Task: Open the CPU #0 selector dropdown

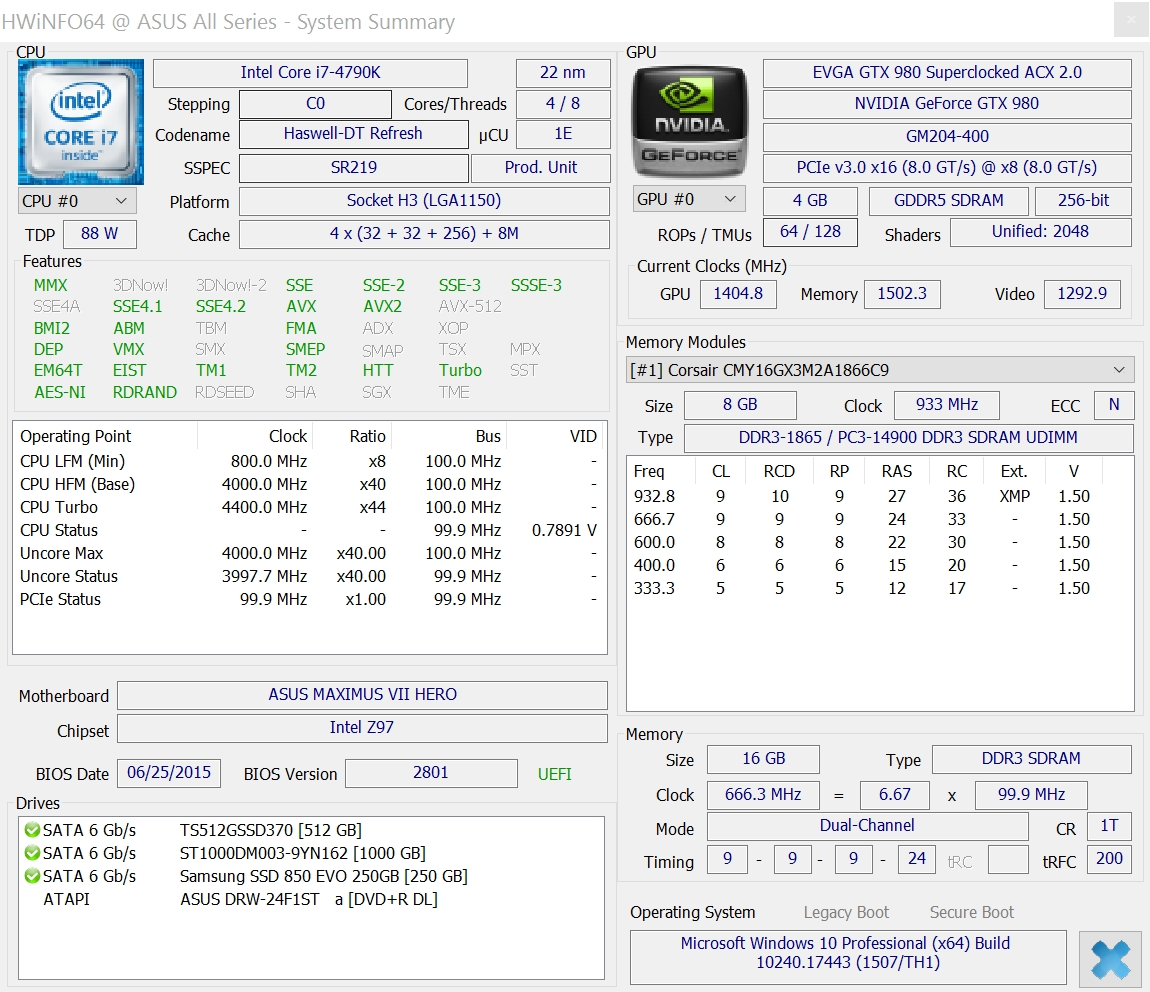Action: pos(77,201)
